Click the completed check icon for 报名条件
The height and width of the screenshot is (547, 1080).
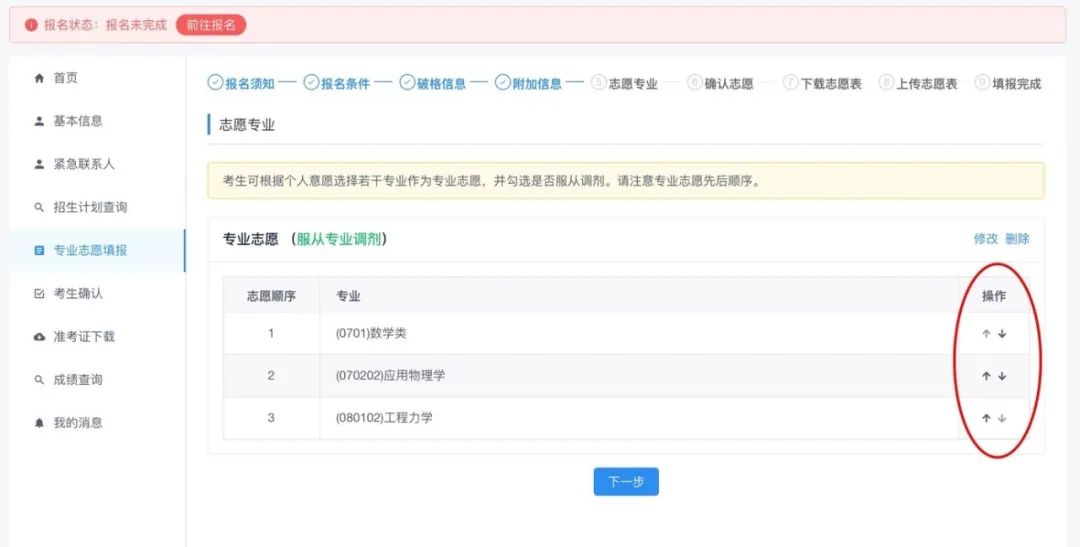(311, 83)
